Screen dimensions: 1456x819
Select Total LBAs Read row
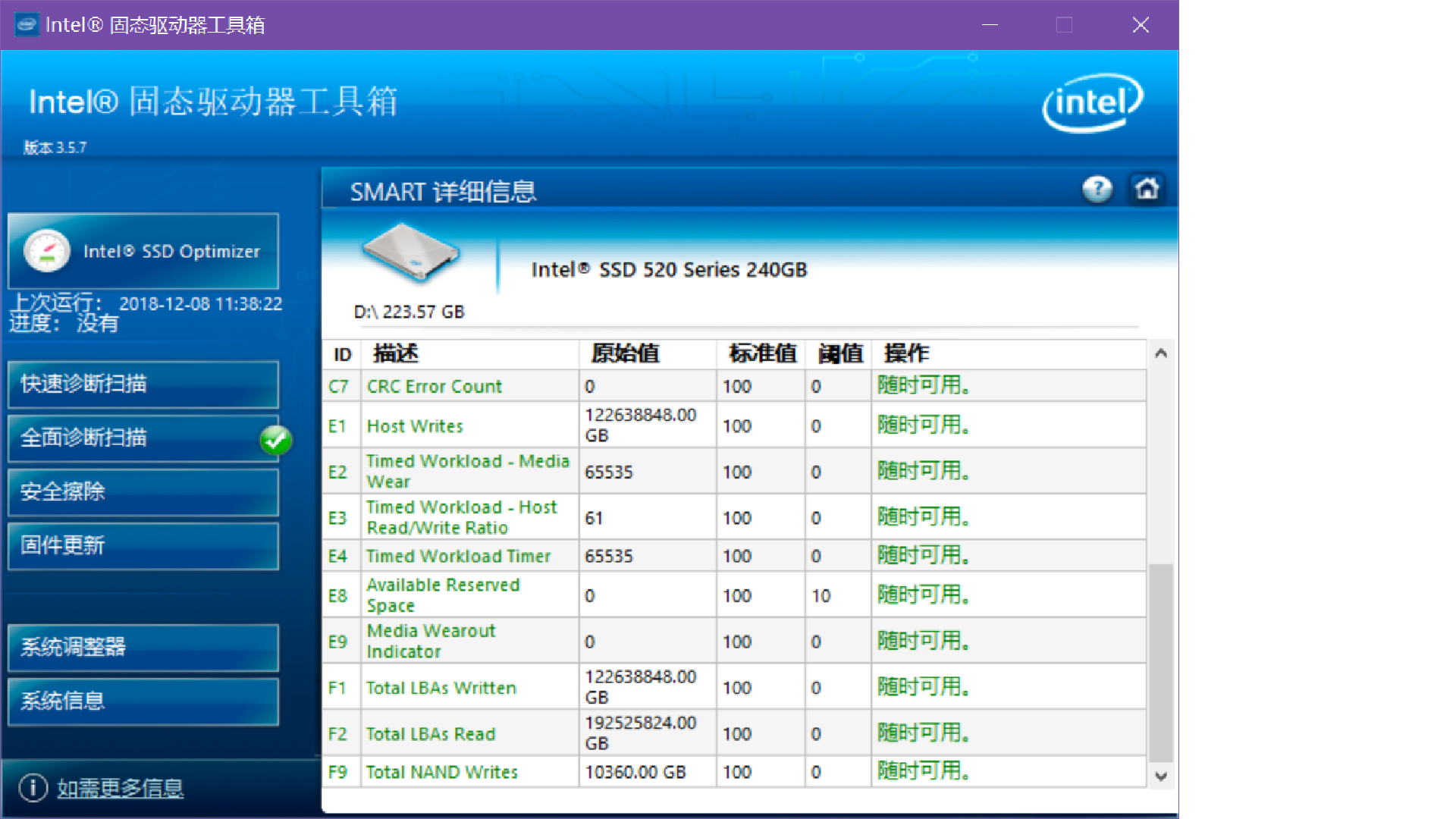click(734, 733)
